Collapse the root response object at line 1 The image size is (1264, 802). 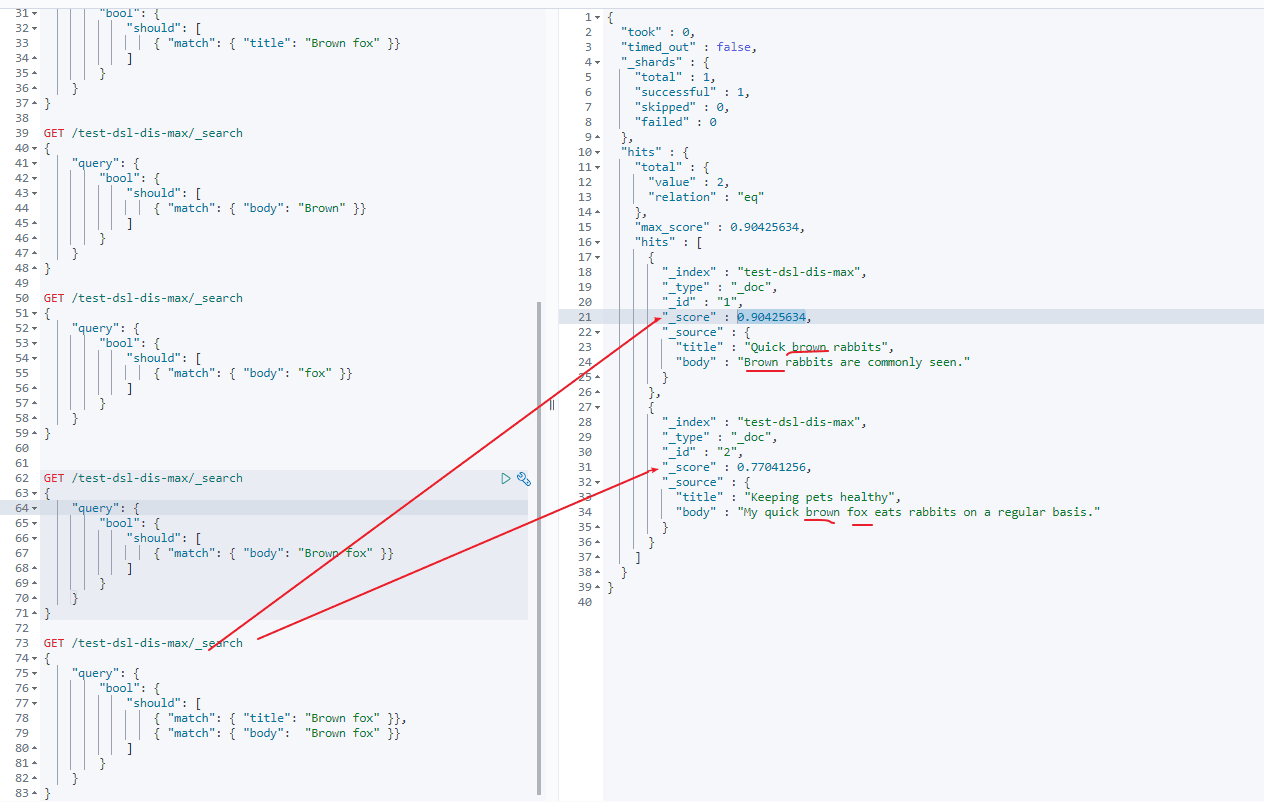(x=597, y=17)
